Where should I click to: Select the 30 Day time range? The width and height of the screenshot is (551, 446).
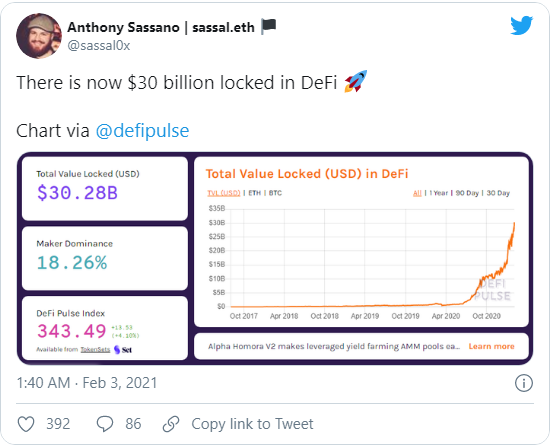click(498, 193)
